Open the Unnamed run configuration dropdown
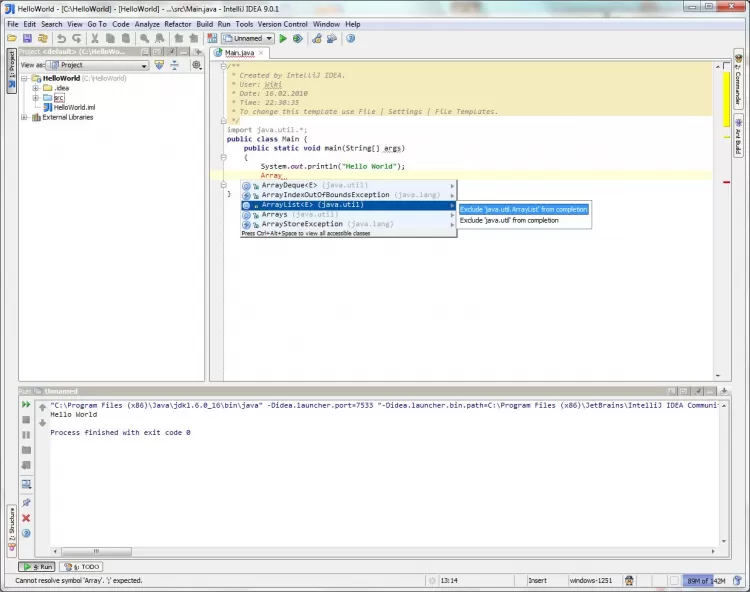Image resolution: width=750 pixels, height=592 pixels. pos(248,38)
